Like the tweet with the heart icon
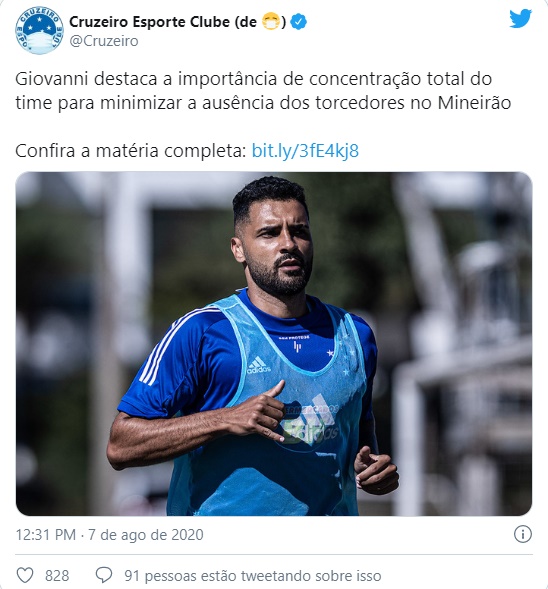Viewport: 548px width, 589px height. coord(25,575)
